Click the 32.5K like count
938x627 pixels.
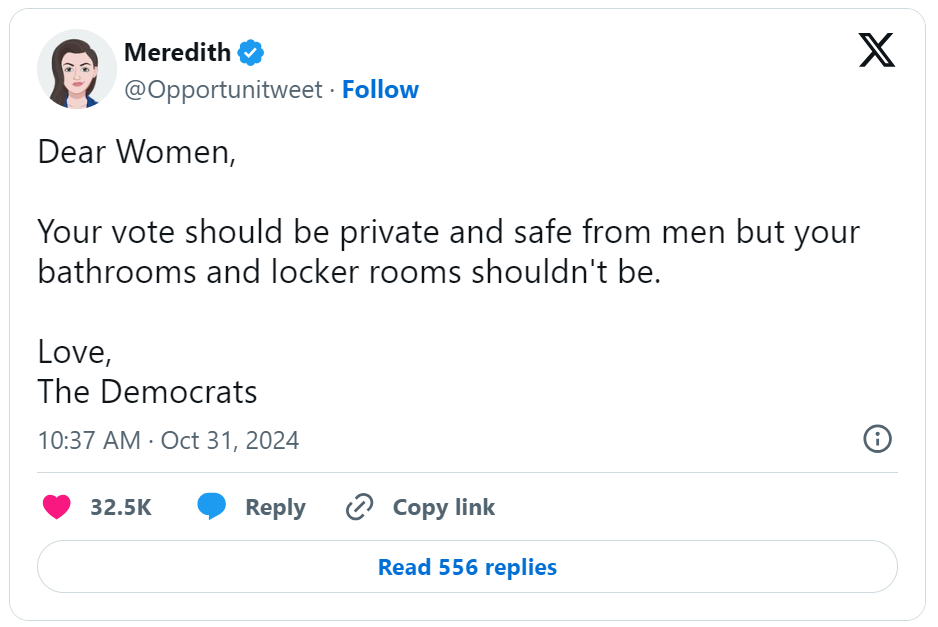[x=121, y=507]
